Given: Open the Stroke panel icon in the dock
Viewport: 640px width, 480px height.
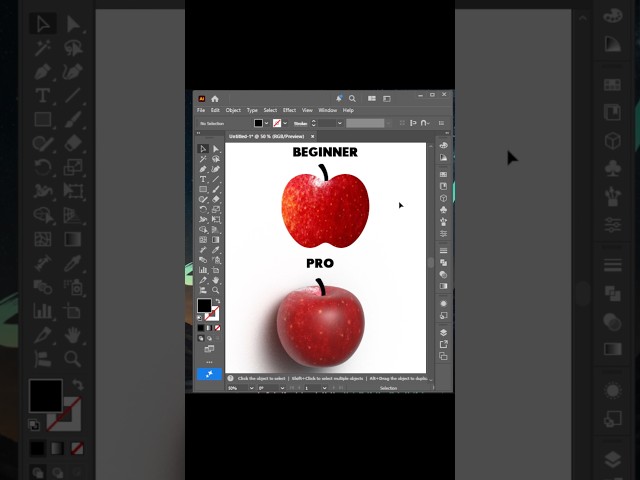Looking at the screenshot, I should (x=443, y=250).
